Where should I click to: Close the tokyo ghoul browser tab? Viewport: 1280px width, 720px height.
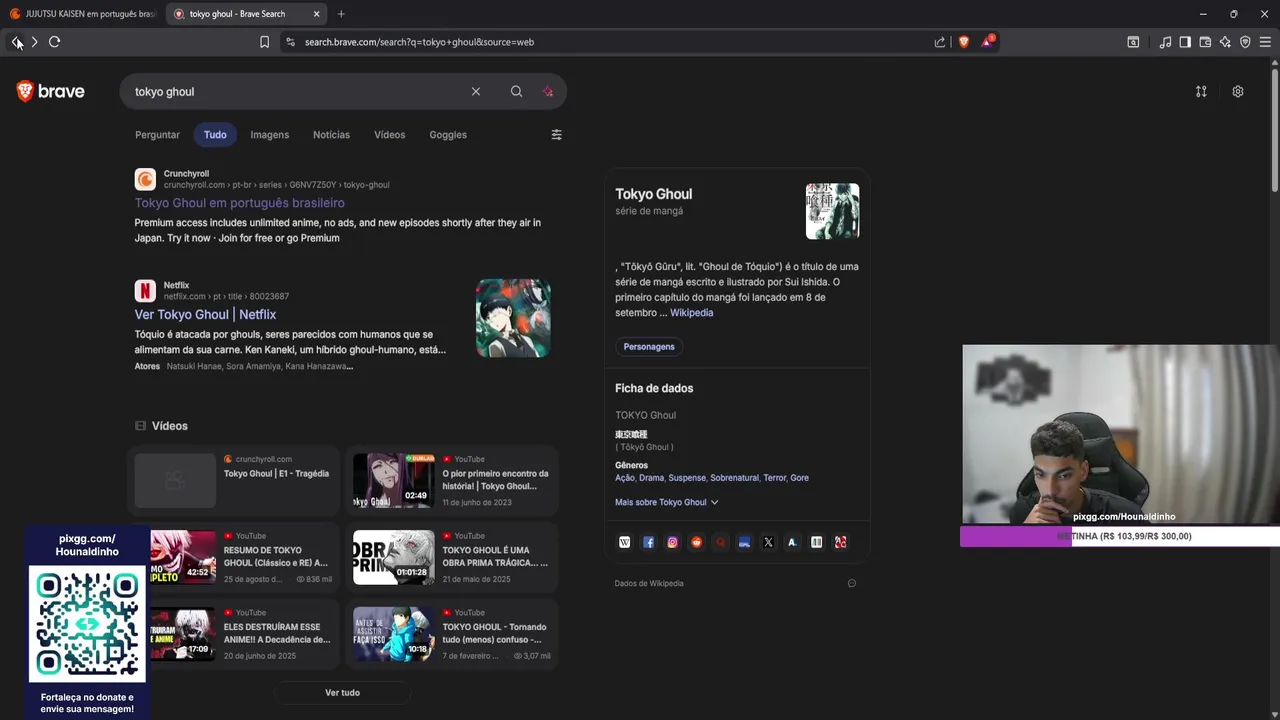316,14
